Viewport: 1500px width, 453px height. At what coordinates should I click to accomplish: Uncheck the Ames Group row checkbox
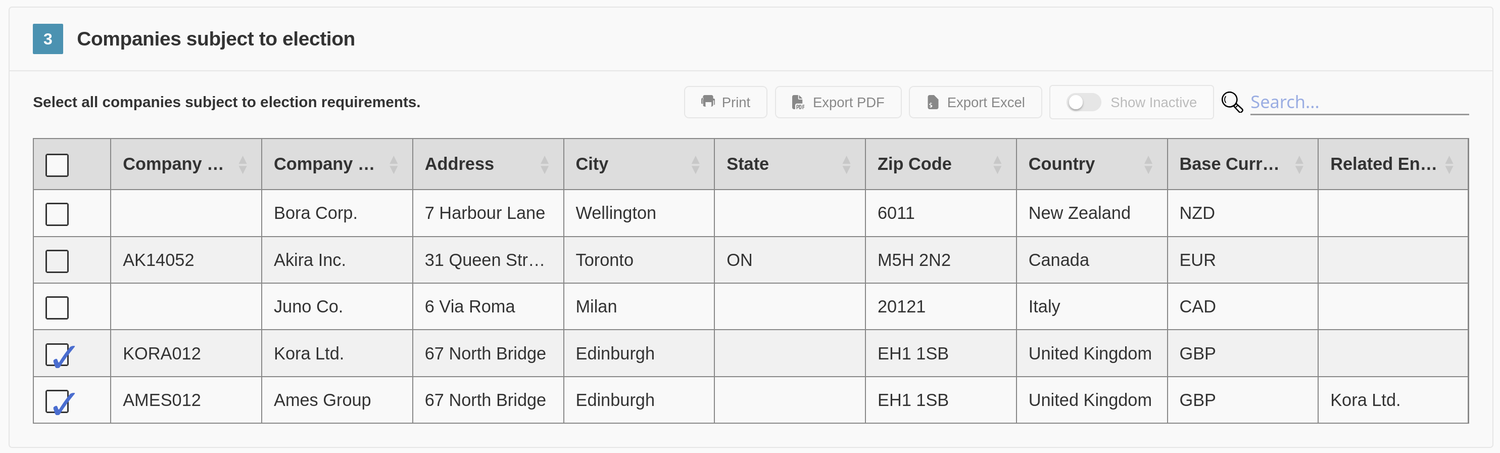tap(58, 402)
